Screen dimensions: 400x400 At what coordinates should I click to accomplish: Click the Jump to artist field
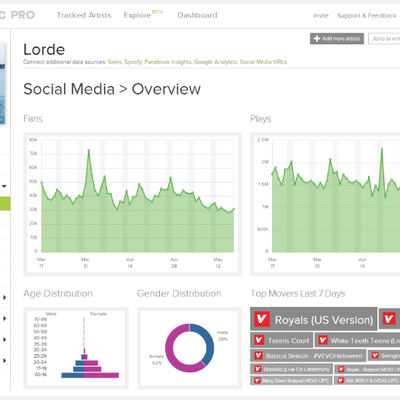click(384, 39)
